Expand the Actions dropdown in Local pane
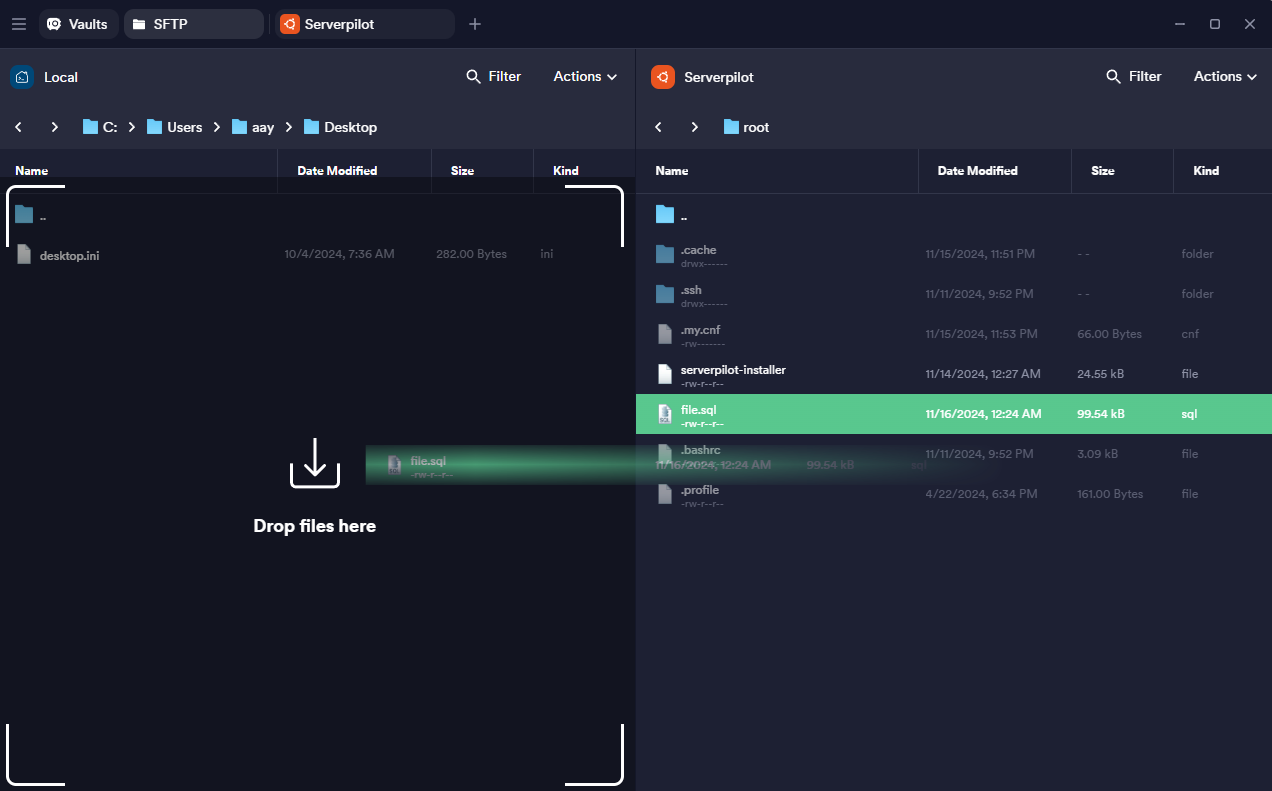 pyautogui.click(x=585, y=77)
